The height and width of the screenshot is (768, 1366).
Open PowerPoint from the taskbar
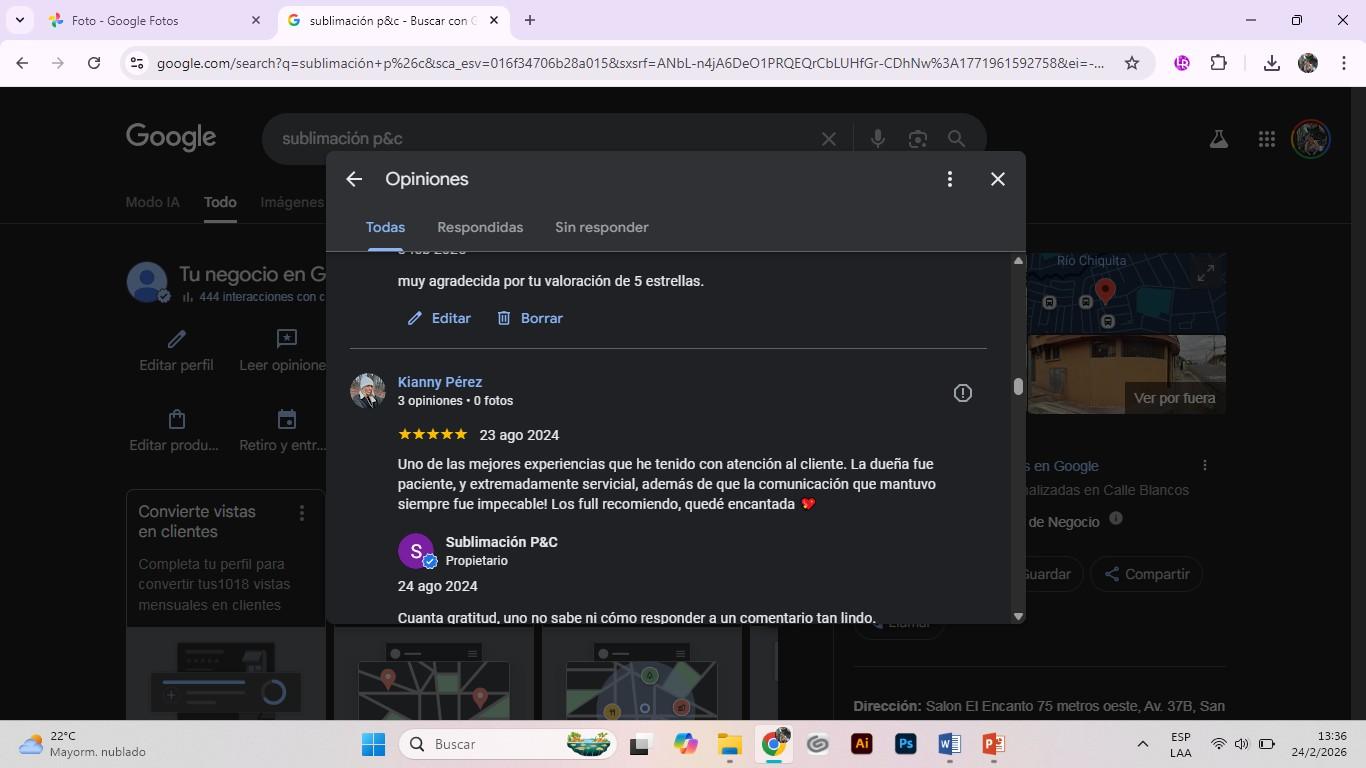(x=993, y=744)
